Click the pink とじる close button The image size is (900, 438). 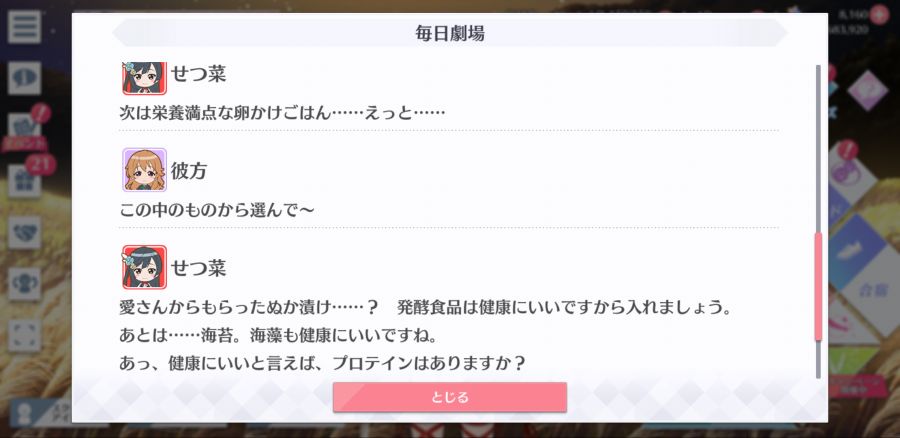[x=449, y=397]
